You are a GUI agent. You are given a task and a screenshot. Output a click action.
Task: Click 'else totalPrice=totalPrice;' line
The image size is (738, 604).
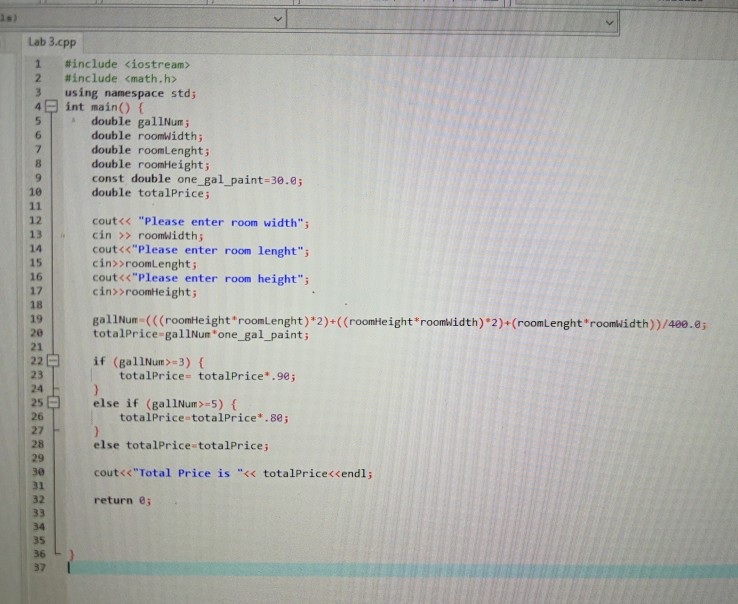181,445
